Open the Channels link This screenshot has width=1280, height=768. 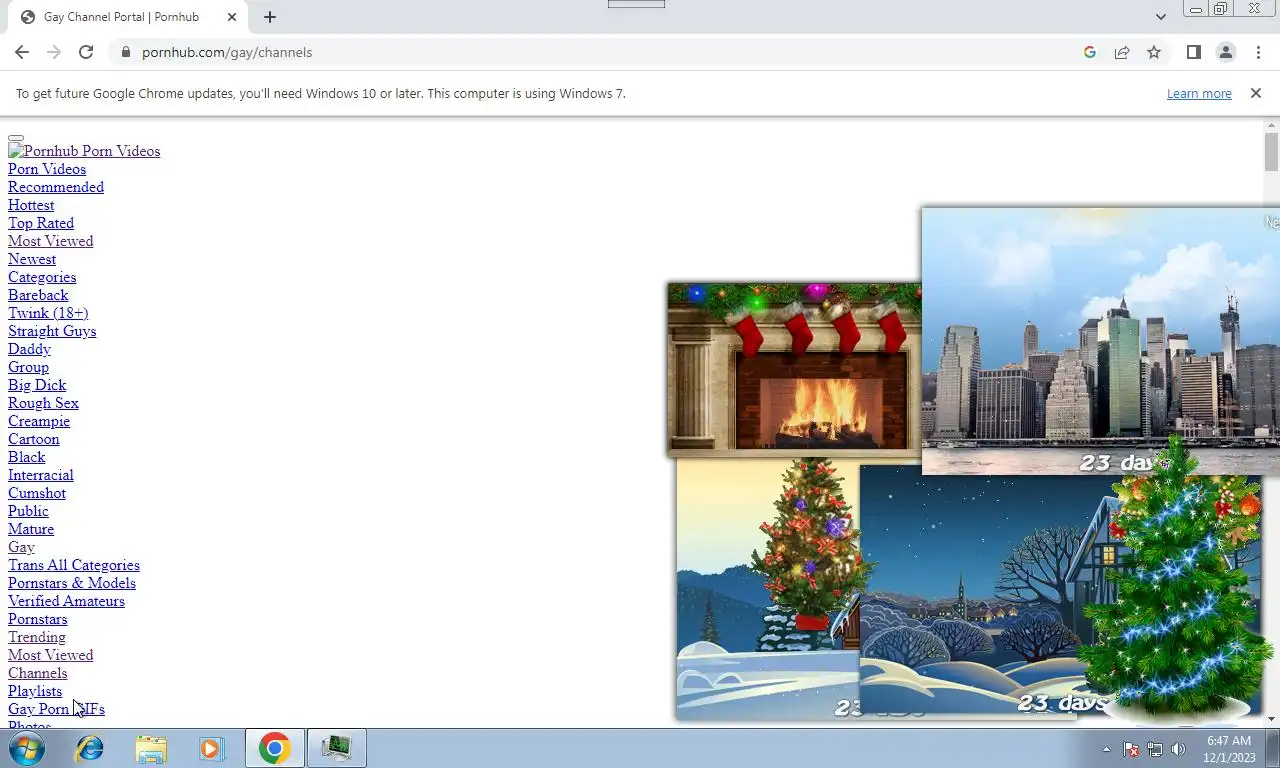tap(37, 673)
